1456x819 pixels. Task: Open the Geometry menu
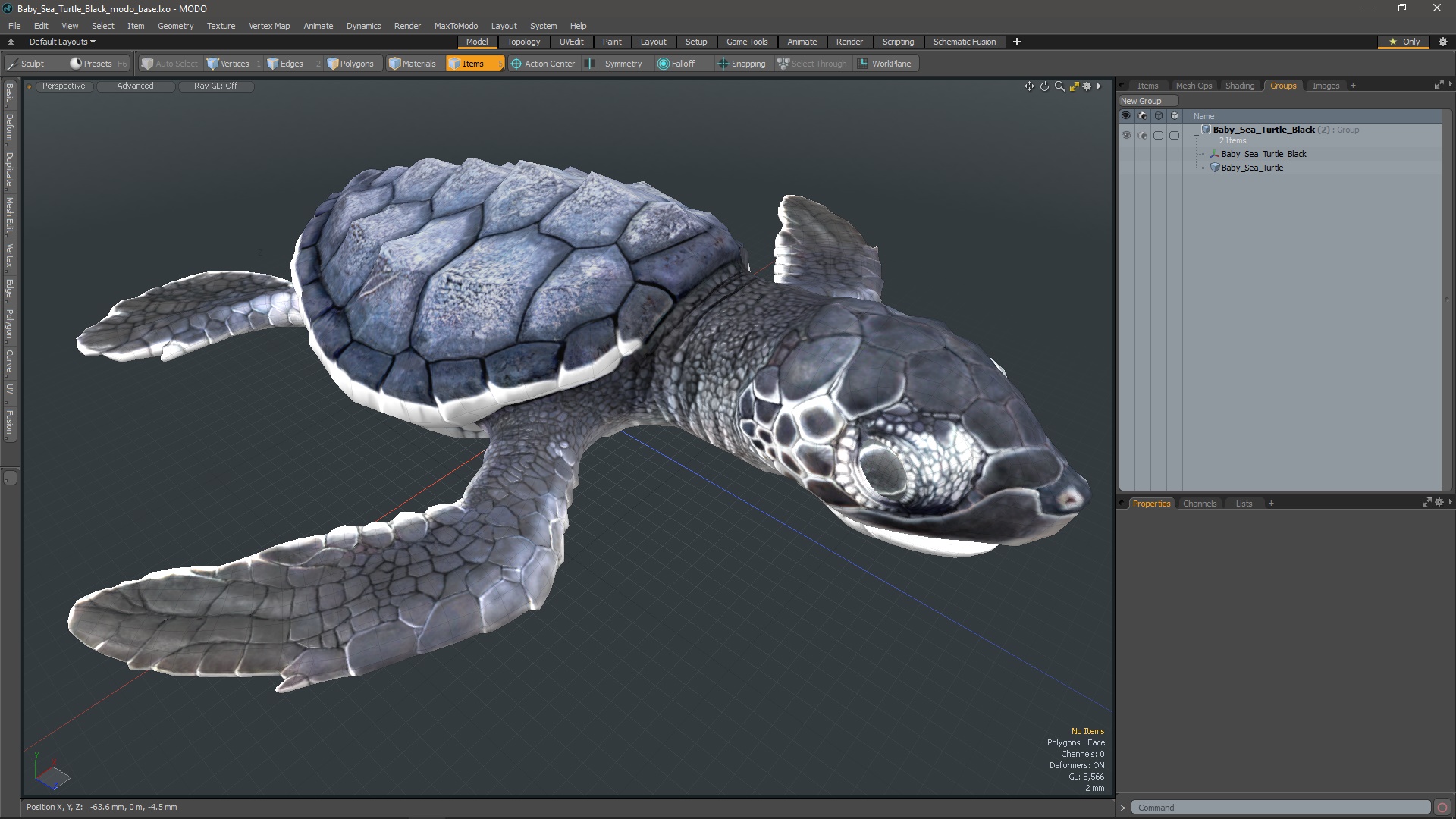click(x=175, y=26)
